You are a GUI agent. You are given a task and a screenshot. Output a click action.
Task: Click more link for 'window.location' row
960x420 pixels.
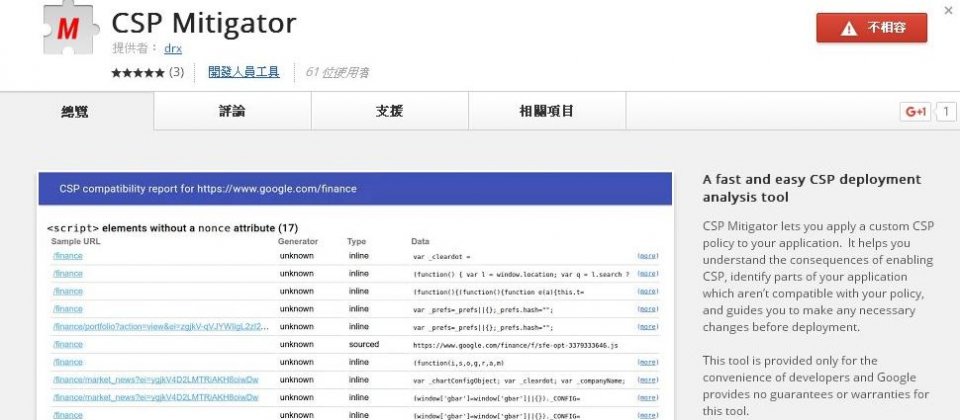[647, 274]
